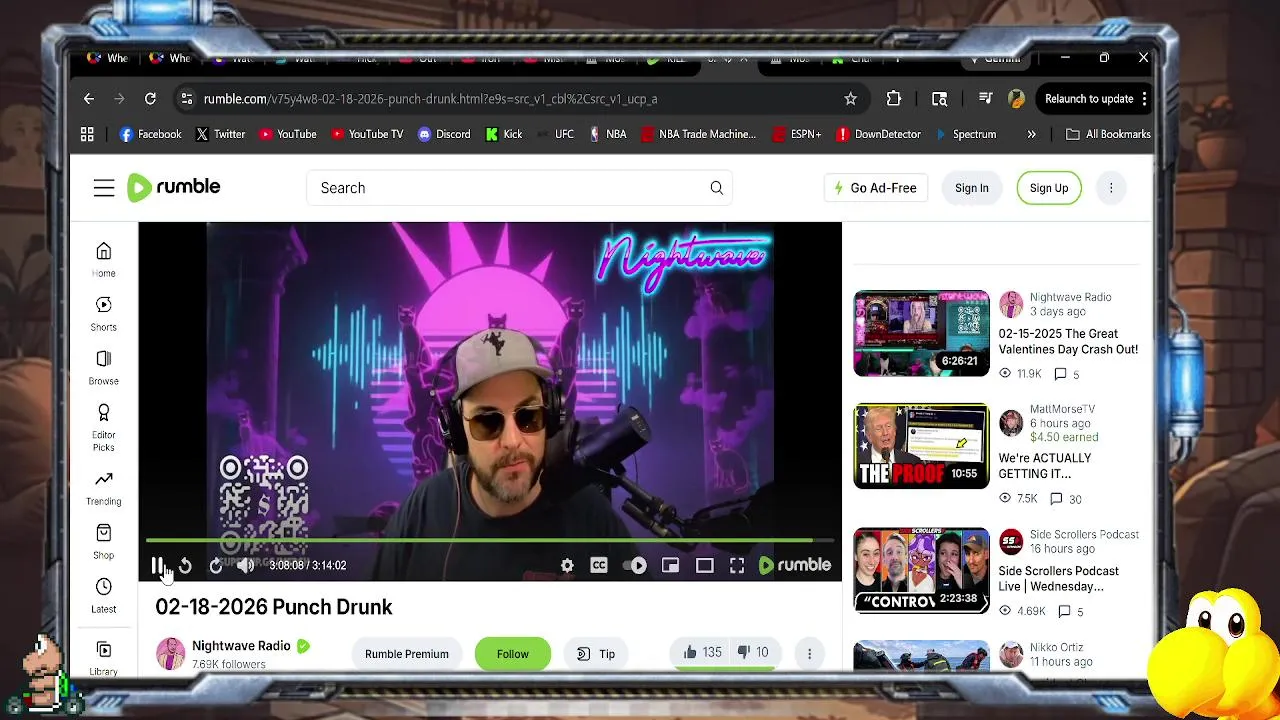Image resolution: width=1280 pixels, height=720 pixels.
Task: Click the site info icon in the address bar
Action: coord(186,99)
